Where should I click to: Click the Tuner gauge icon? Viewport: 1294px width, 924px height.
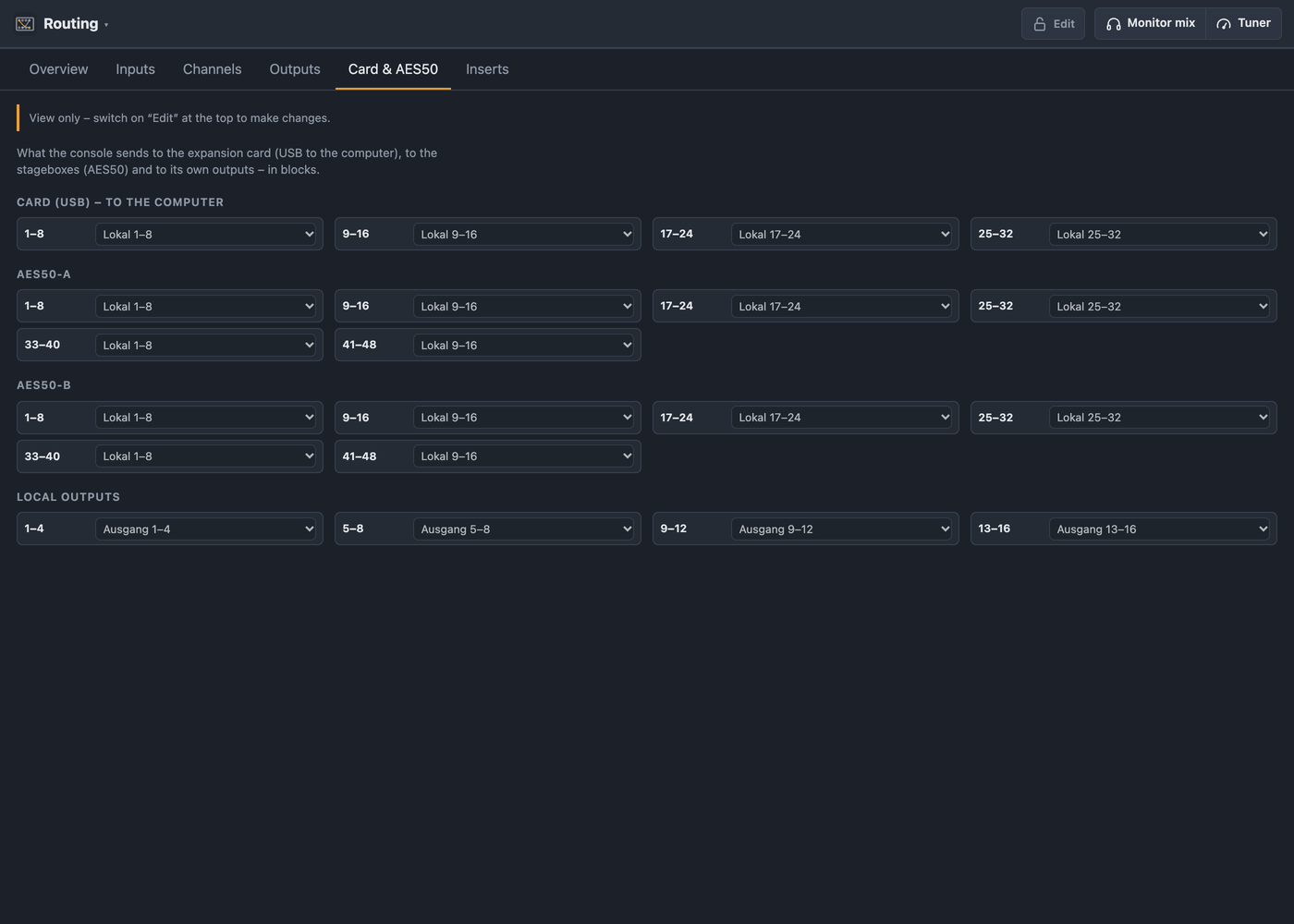[x=1224, y=24]
